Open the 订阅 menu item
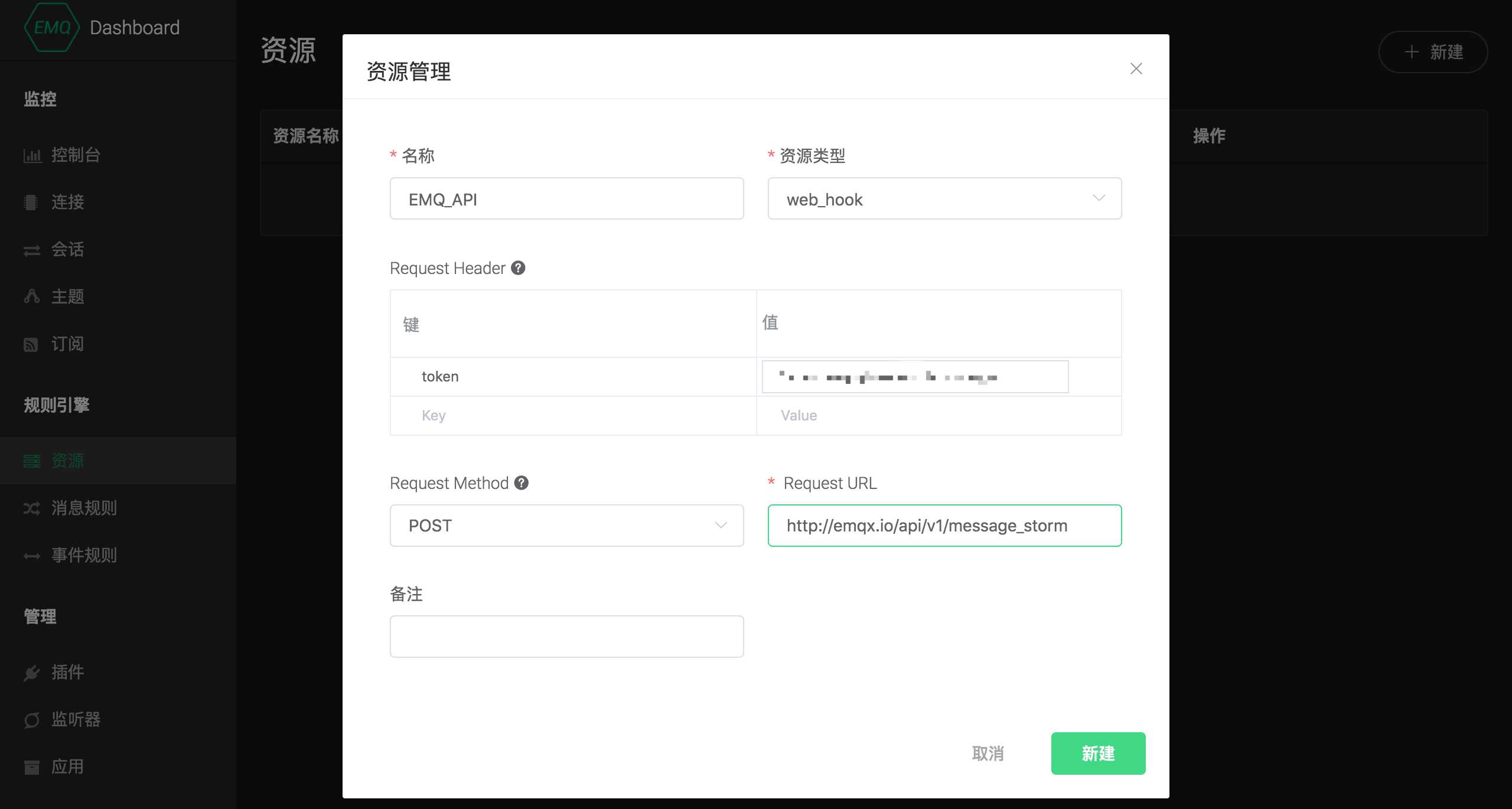Viewport: 1512px width, 809px height. [118, 344]
